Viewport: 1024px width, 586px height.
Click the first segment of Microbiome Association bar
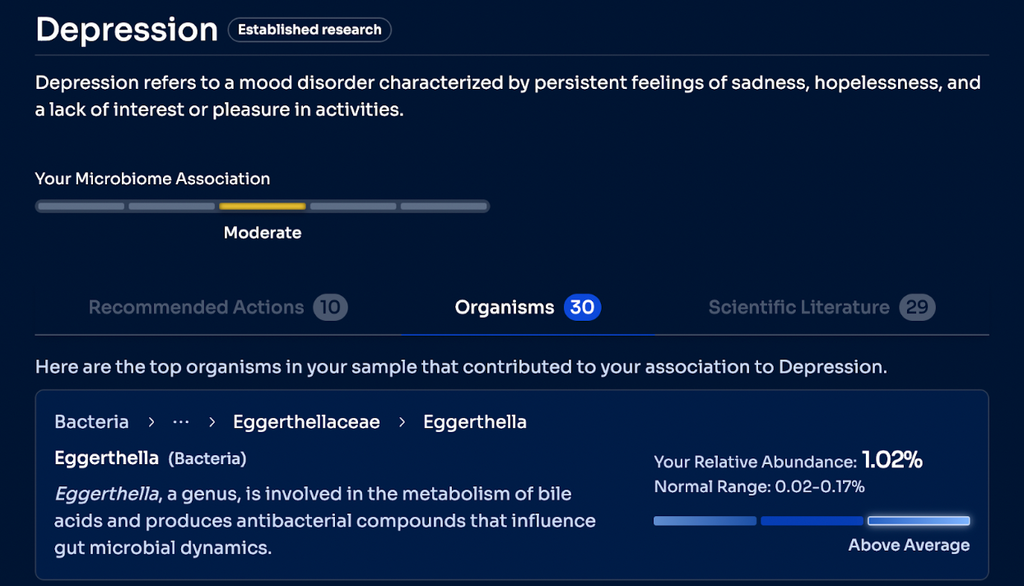[x=80, y=206]
